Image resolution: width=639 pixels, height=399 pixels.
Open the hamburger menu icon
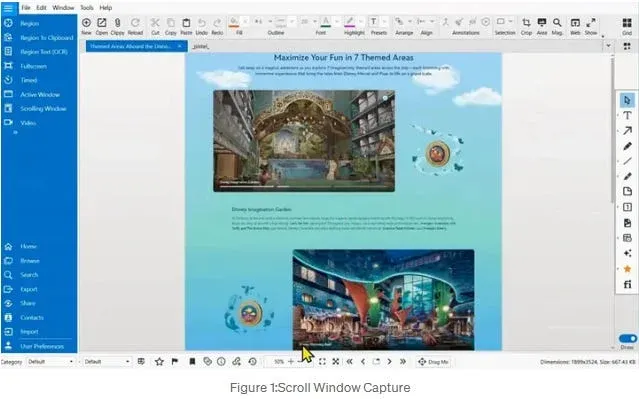(9, 8)
